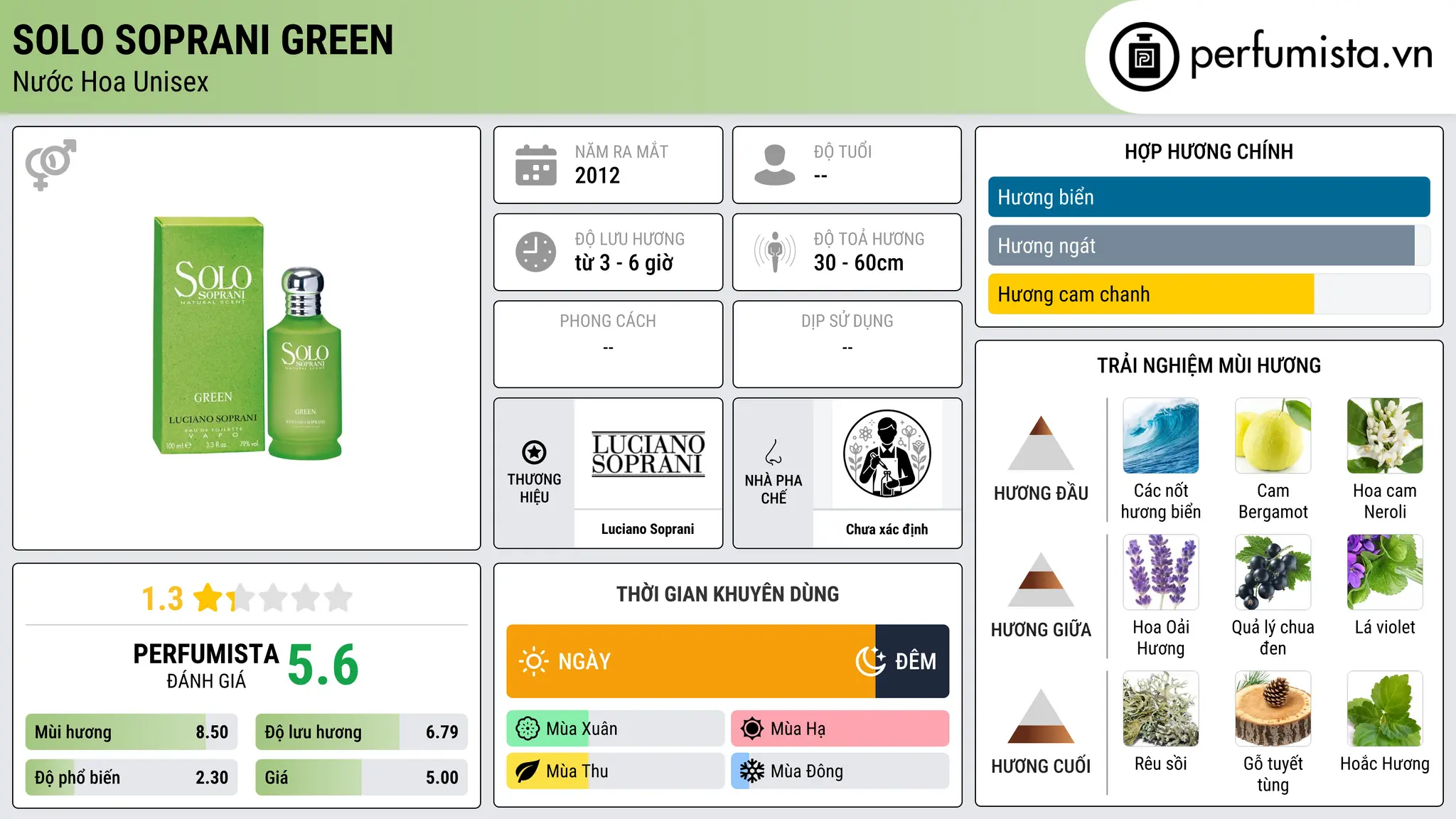
Task: Click the launch year 2012 value
Action: tap(597, 176)
